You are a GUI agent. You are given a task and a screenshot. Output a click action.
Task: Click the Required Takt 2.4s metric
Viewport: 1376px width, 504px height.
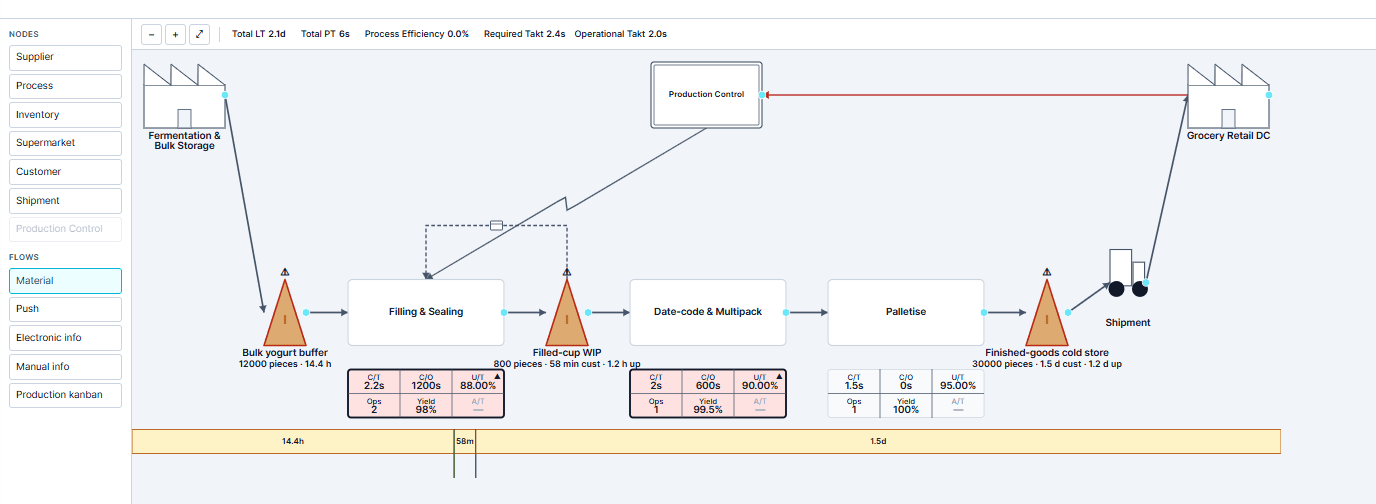click(525, 34)
